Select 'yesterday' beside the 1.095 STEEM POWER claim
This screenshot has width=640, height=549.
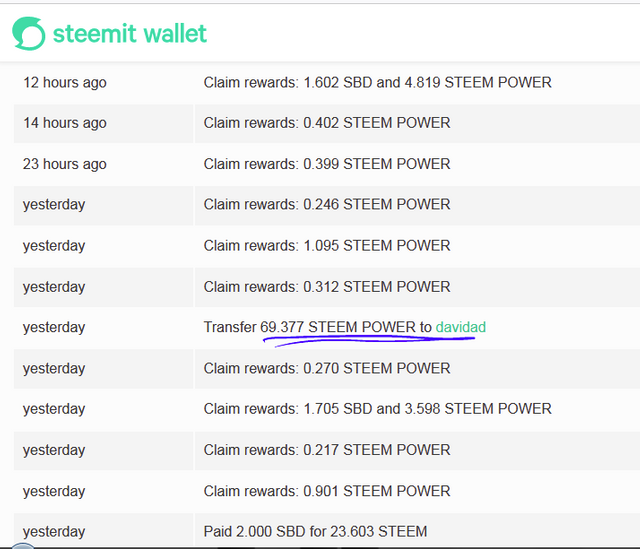pyautogui.click(x=54, y=246)
